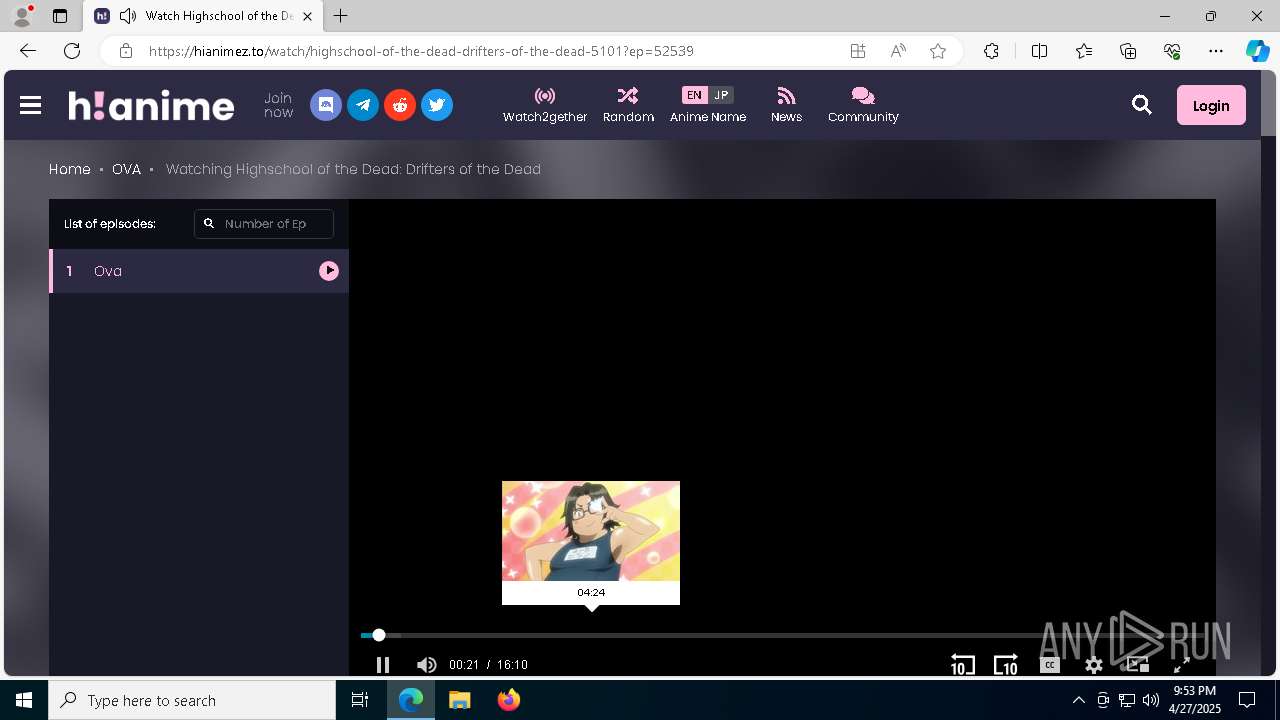Switch anime name to EN

[x=694, y=95]
